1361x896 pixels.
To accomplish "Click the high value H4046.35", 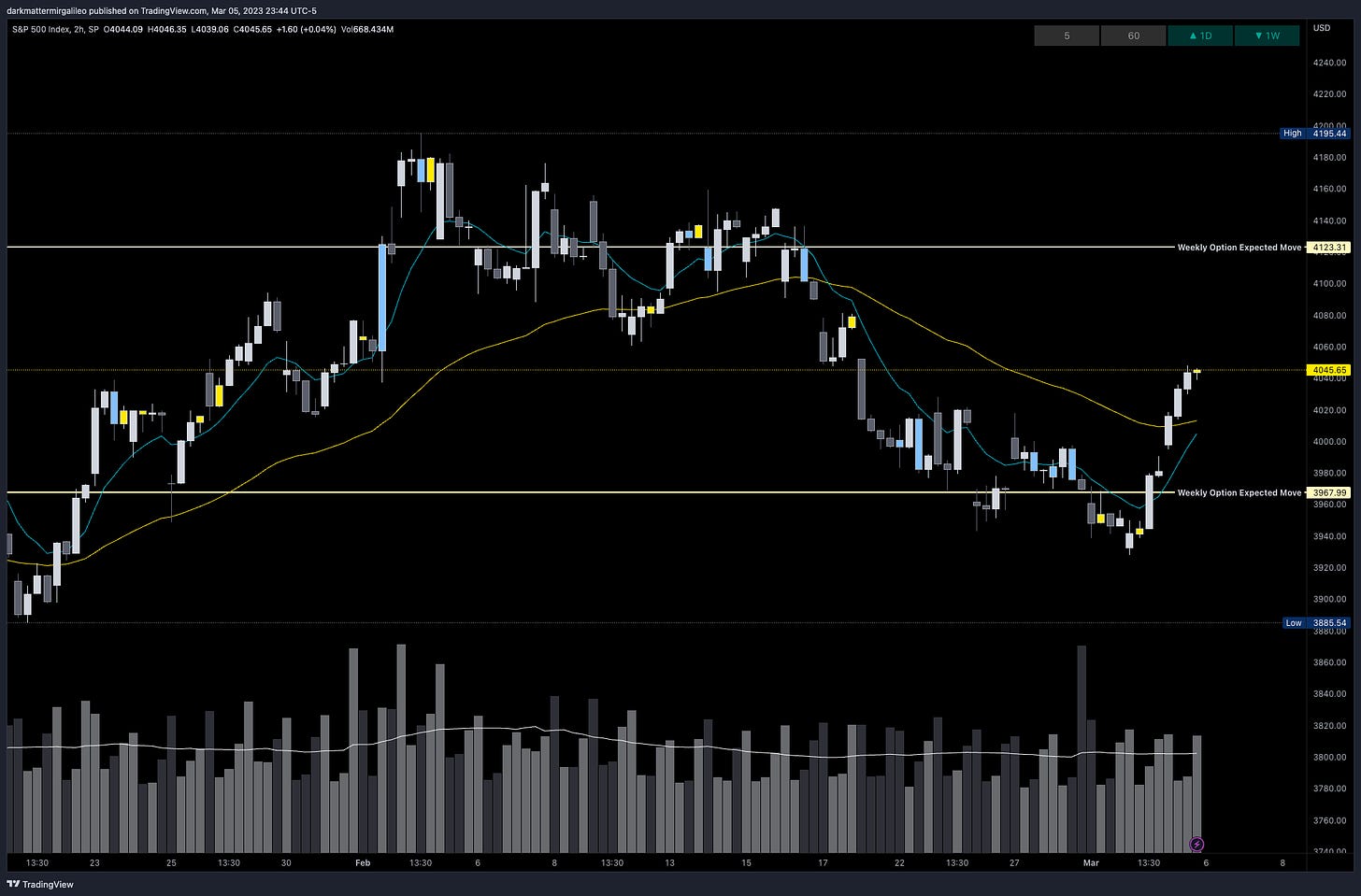I will (x=168, y=30).
